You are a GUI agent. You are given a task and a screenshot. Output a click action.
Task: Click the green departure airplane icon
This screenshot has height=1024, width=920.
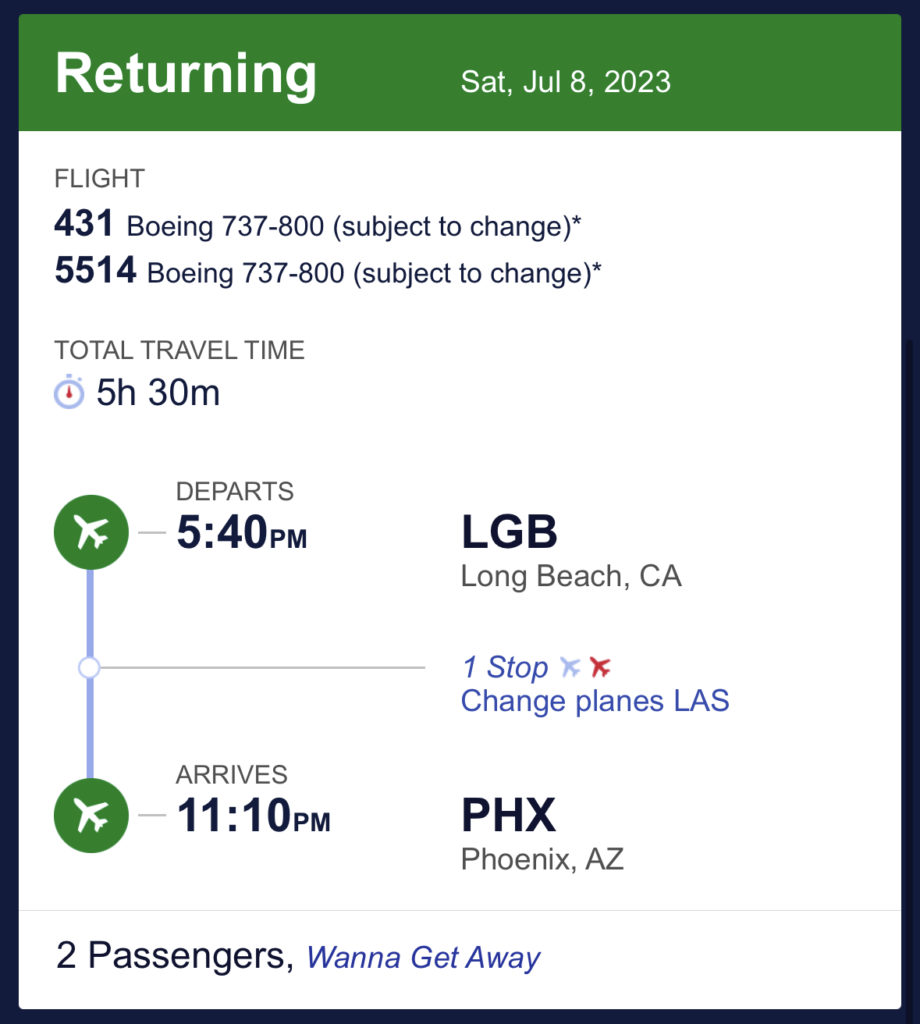91,532
